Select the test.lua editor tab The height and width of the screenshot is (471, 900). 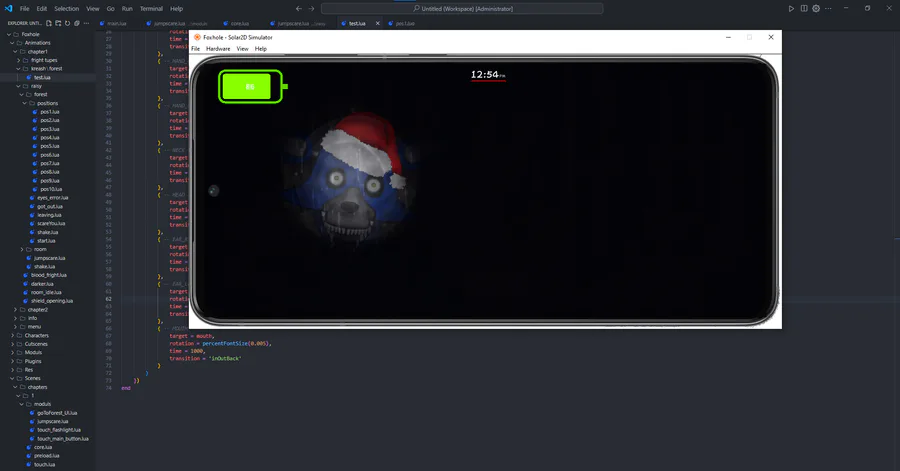tap(357, 24)
